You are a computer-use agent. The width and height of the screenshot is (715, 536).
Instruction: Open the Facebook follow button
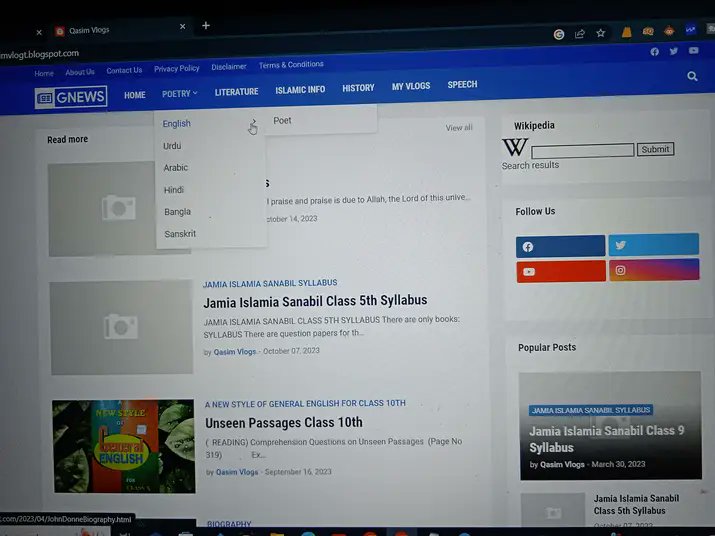[x=560, y=246]
